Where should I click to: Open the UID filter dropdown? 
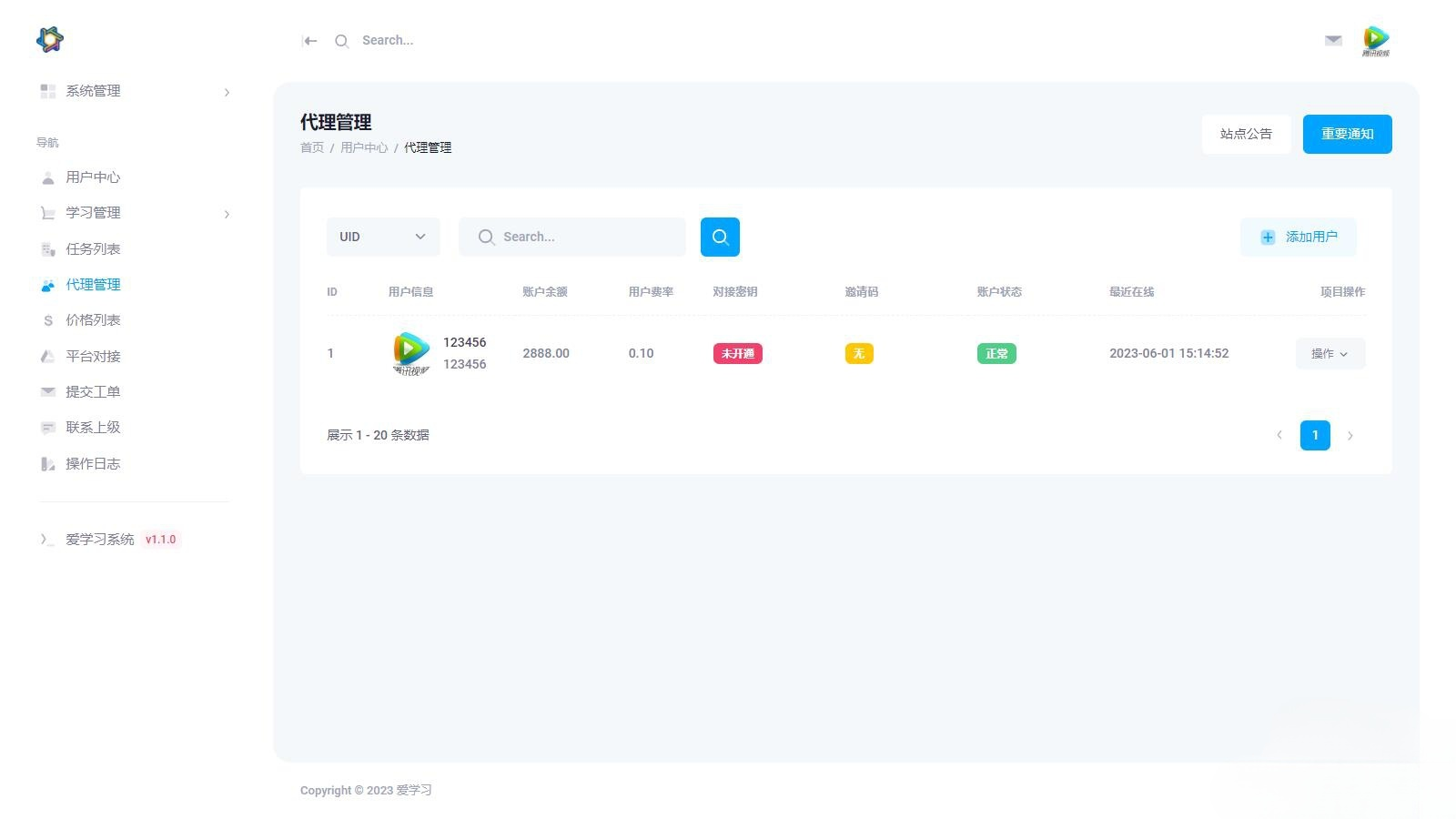(383, 237)
